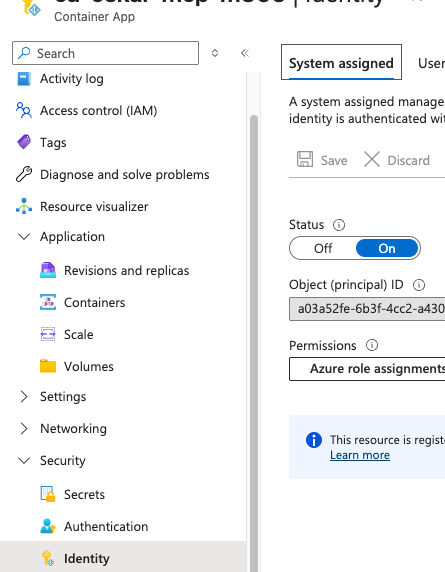Image resolution: width=445 pixels, height=572 pixels.
Task: Click the info icon next to Status
Action: pyautogui.click(x=339, y=225)
